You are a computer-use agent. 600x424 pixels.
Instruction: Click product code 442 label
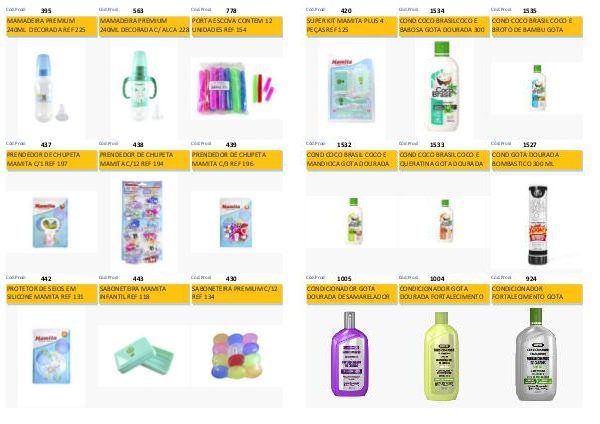(46, 279)
